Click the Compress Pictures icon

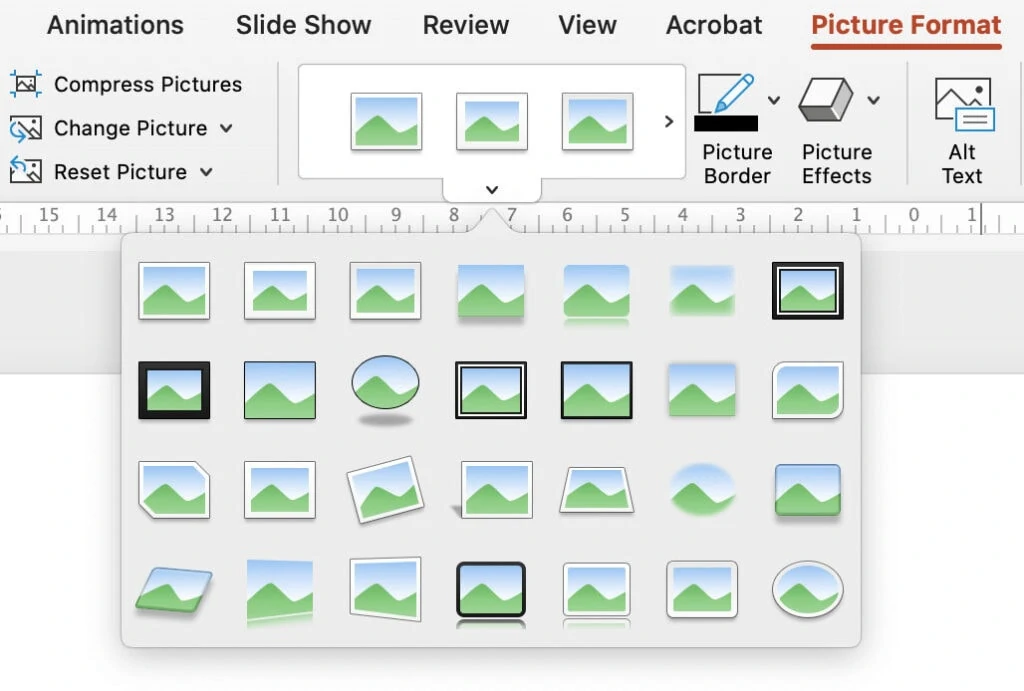point(25,84)
